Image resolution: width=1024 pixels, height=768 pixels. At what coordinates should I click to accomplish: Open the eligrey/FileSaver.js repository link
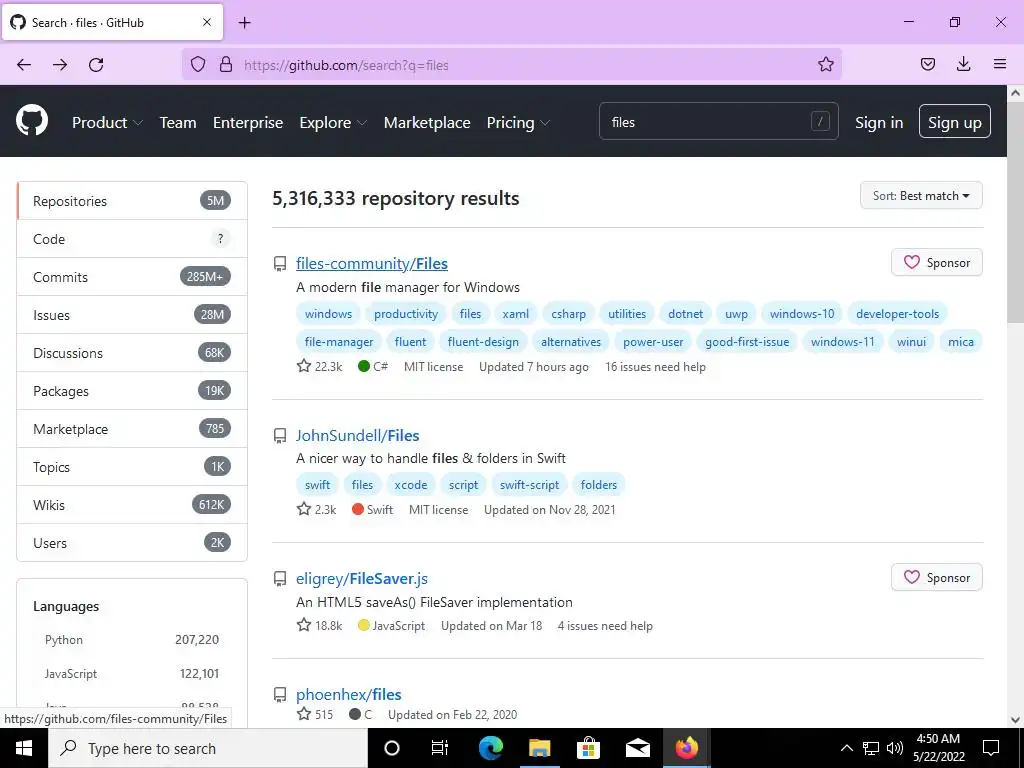click(362, 578)
